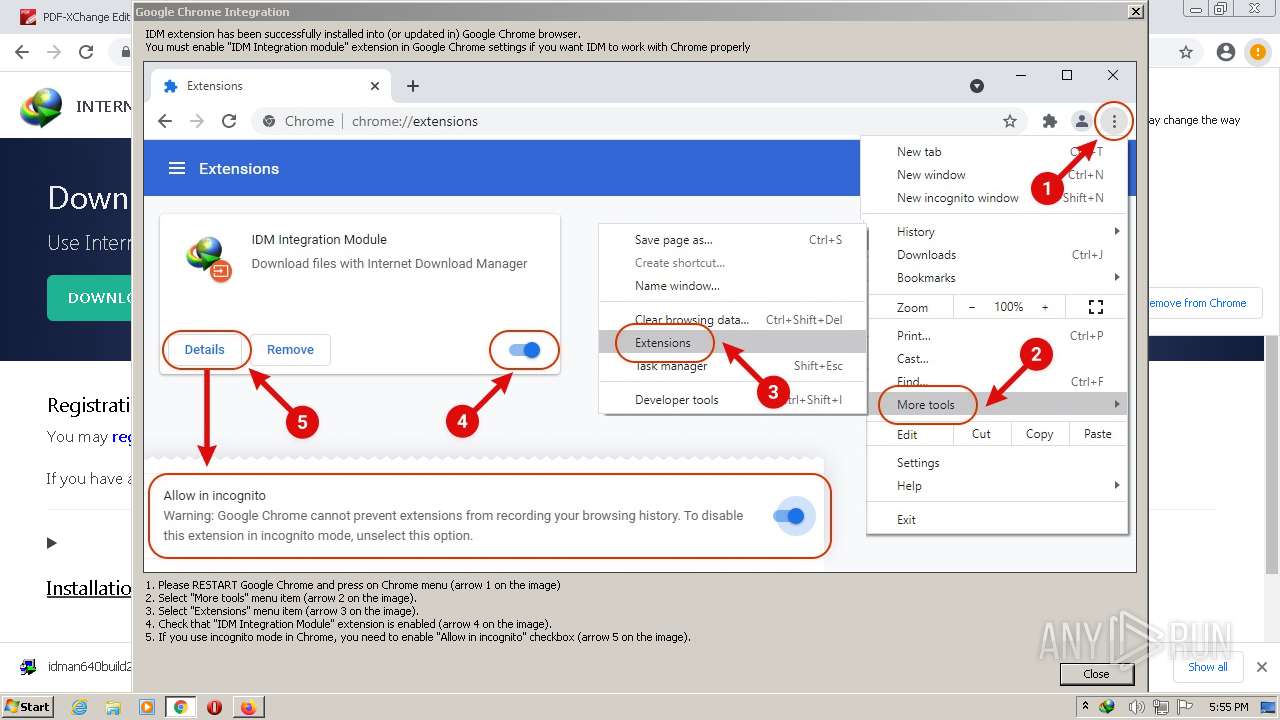Expand History submenu arrow in pictured menu
Image resolution: width=1280 pixels, height=720 pixels.
[x=1116, y=231]
